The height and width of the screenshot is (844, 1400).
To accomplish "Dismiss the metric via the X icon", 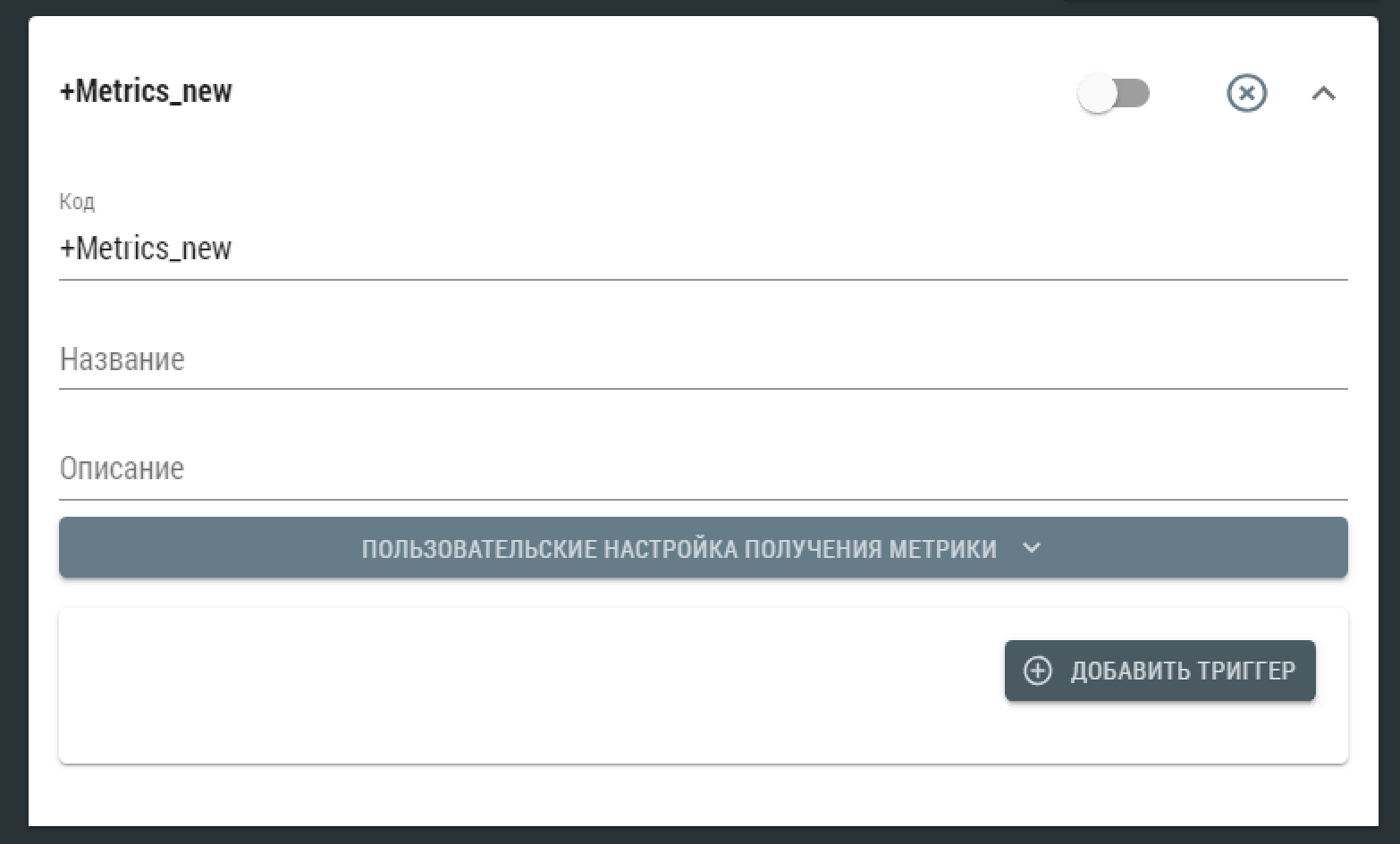I will [1247, 93].
